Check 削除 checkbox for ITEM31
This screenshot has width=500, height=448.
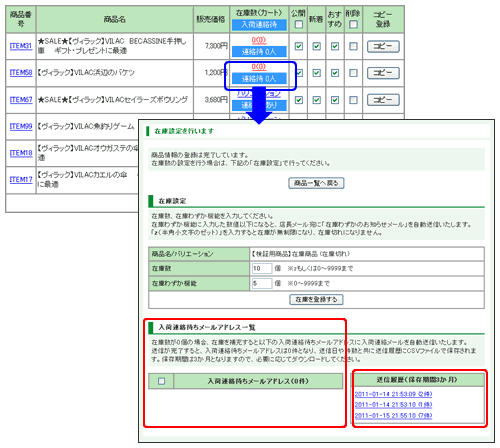[x=353, y=46]
